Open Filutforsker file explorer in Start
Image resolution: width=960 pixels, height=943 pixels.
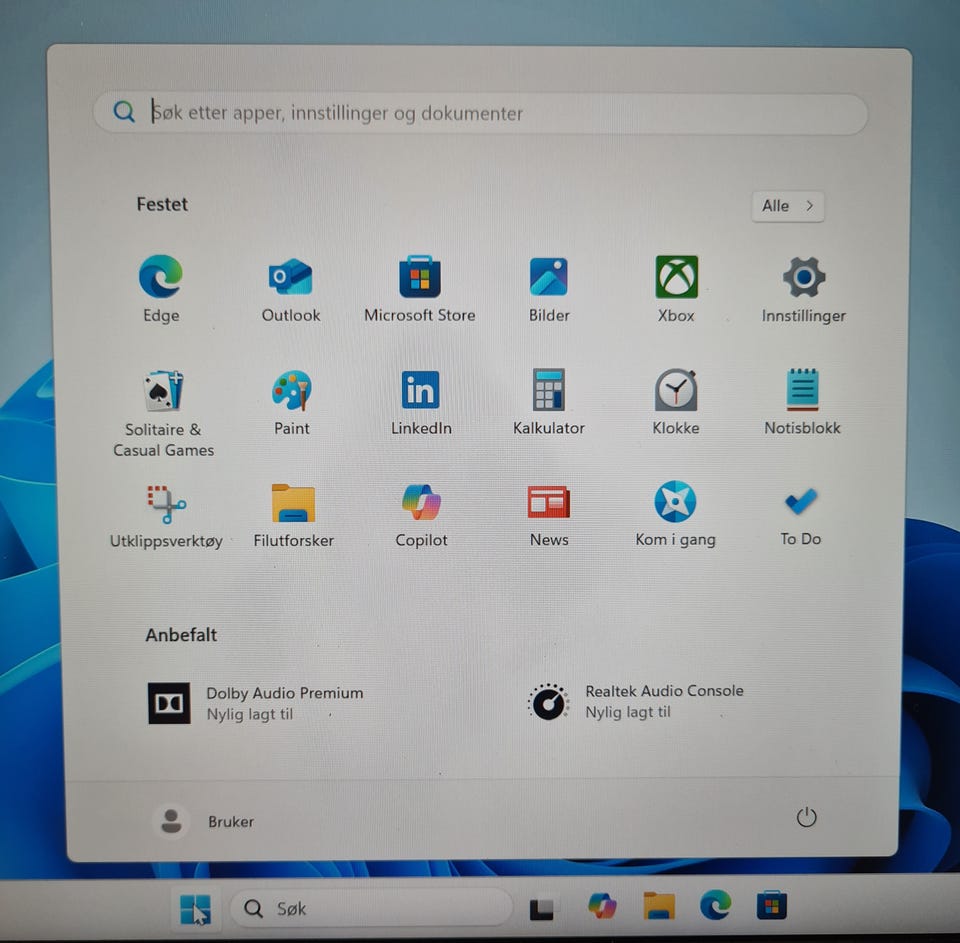pos(293,514)
